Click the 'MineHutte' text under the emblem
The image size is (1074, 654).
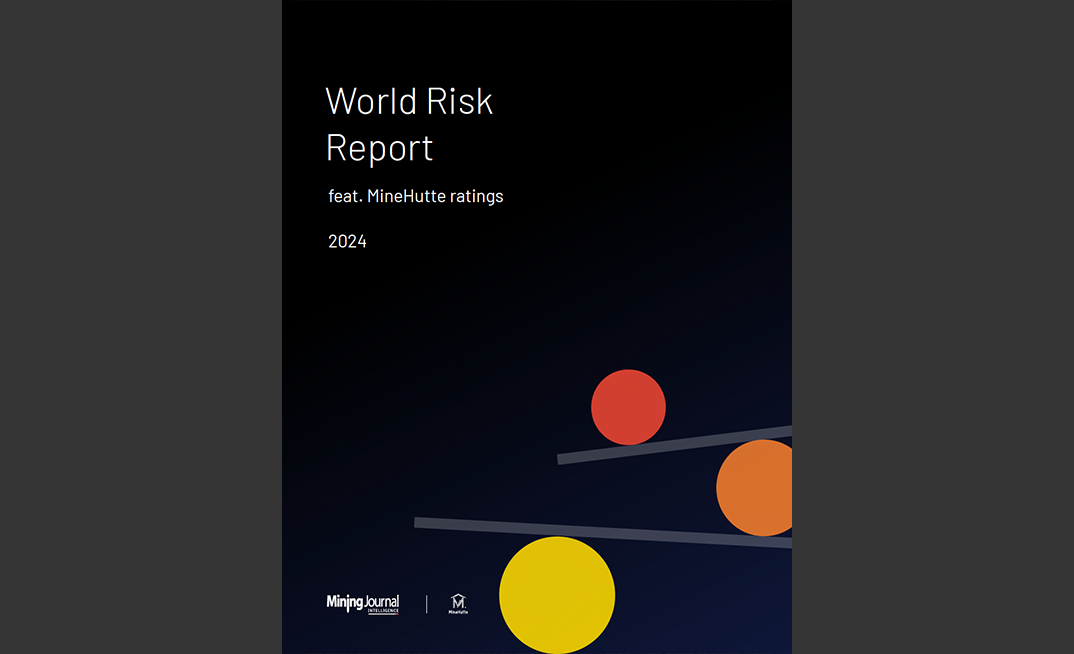click(457, 611)
